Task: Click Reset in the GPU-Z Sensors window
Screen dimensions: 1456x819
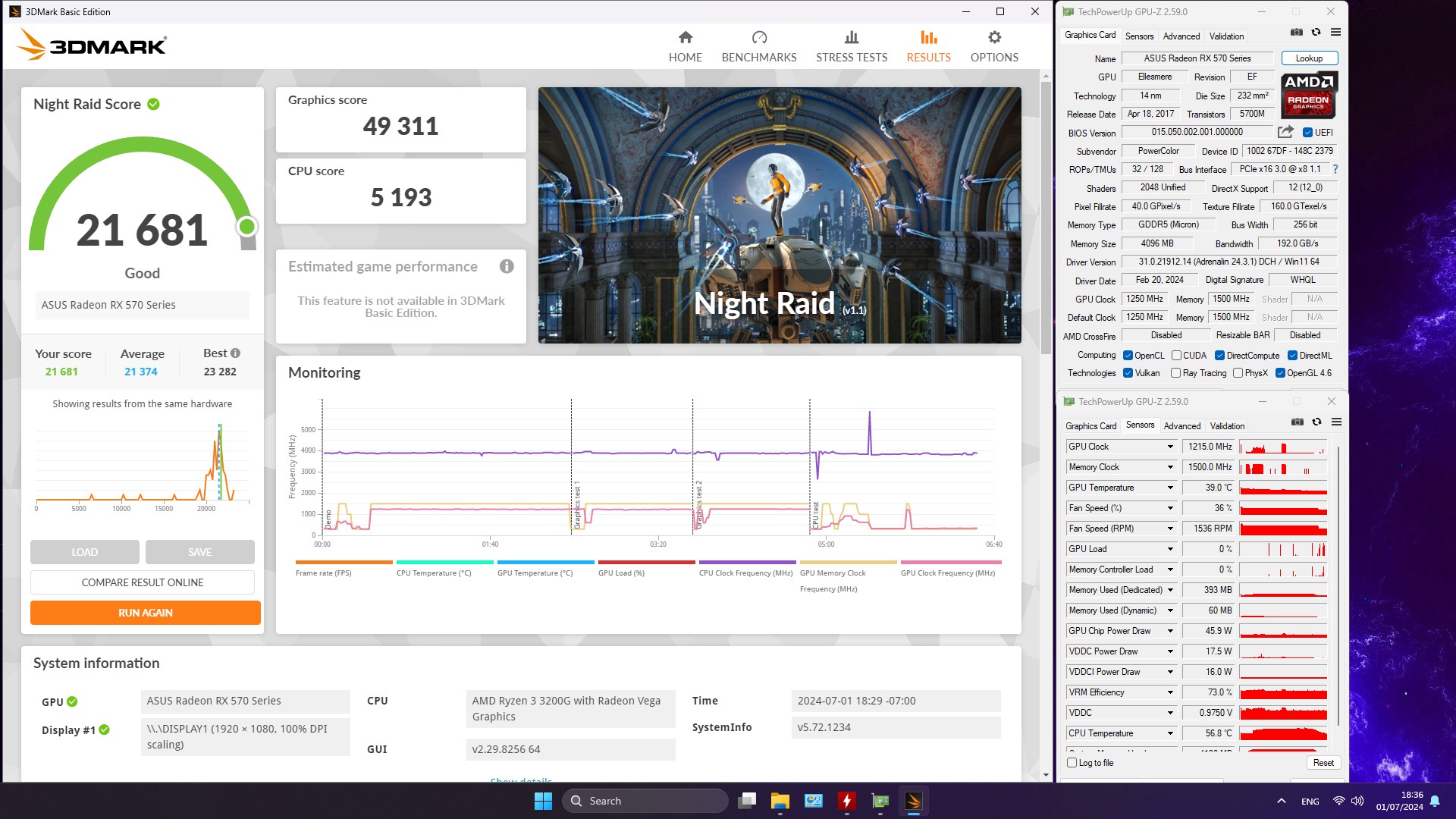Action: coord(1323,763)
